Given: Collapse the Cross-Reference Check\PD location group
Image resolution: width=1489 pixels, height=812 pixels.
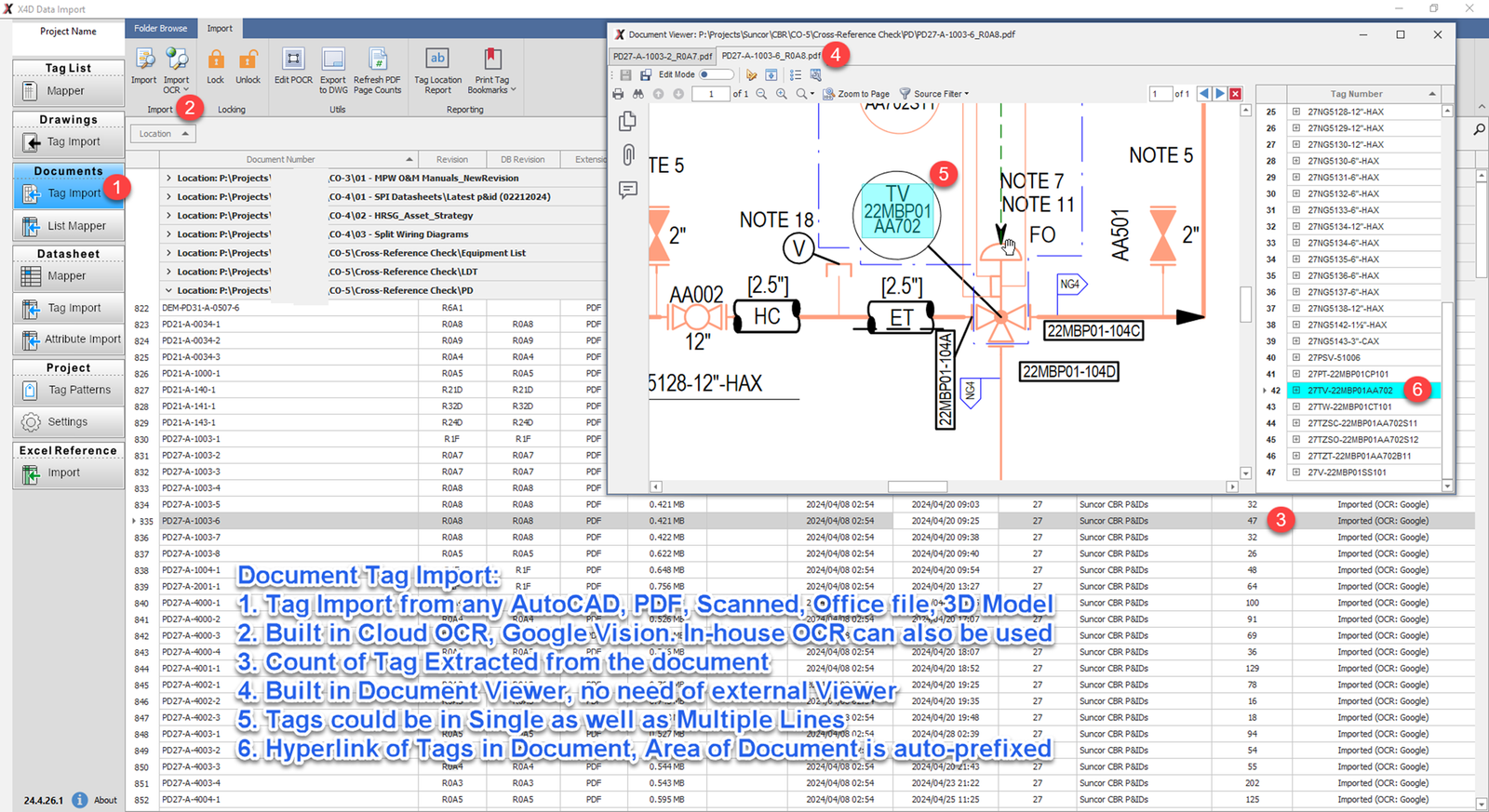Looking at the screenshot, I should click(168, 290).
